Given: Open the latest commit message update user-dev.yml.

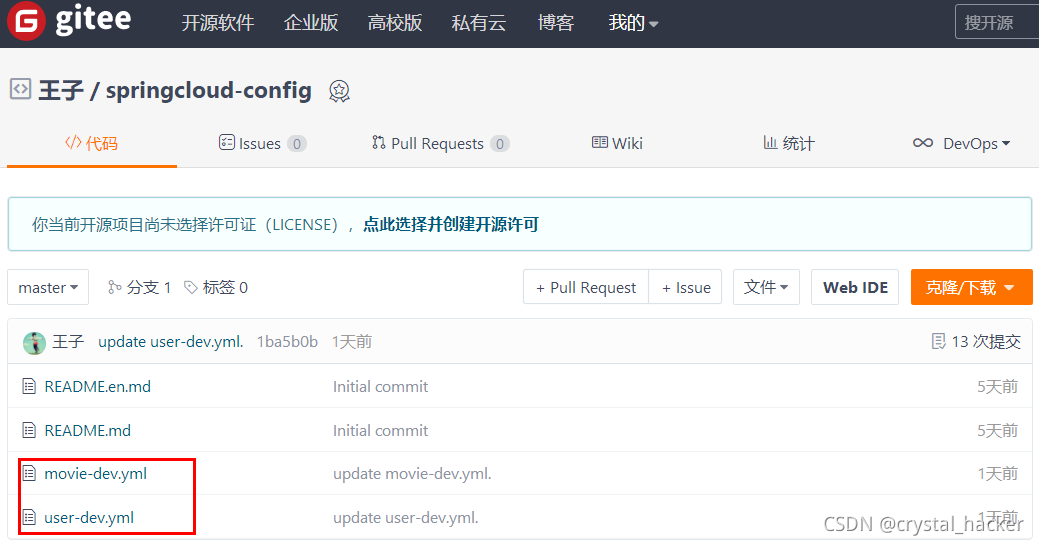Looking at the screenshot, I should pyautogui.click(x=171, y=341).
